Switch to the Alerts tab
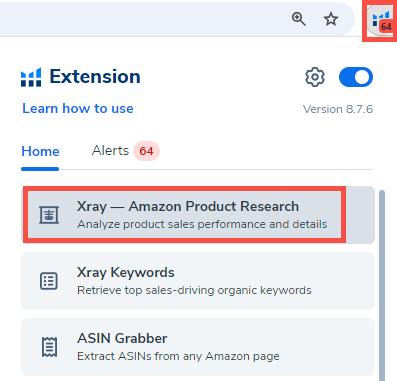The width and height of the screenshot is (397, 381). (x=110, y=151)
